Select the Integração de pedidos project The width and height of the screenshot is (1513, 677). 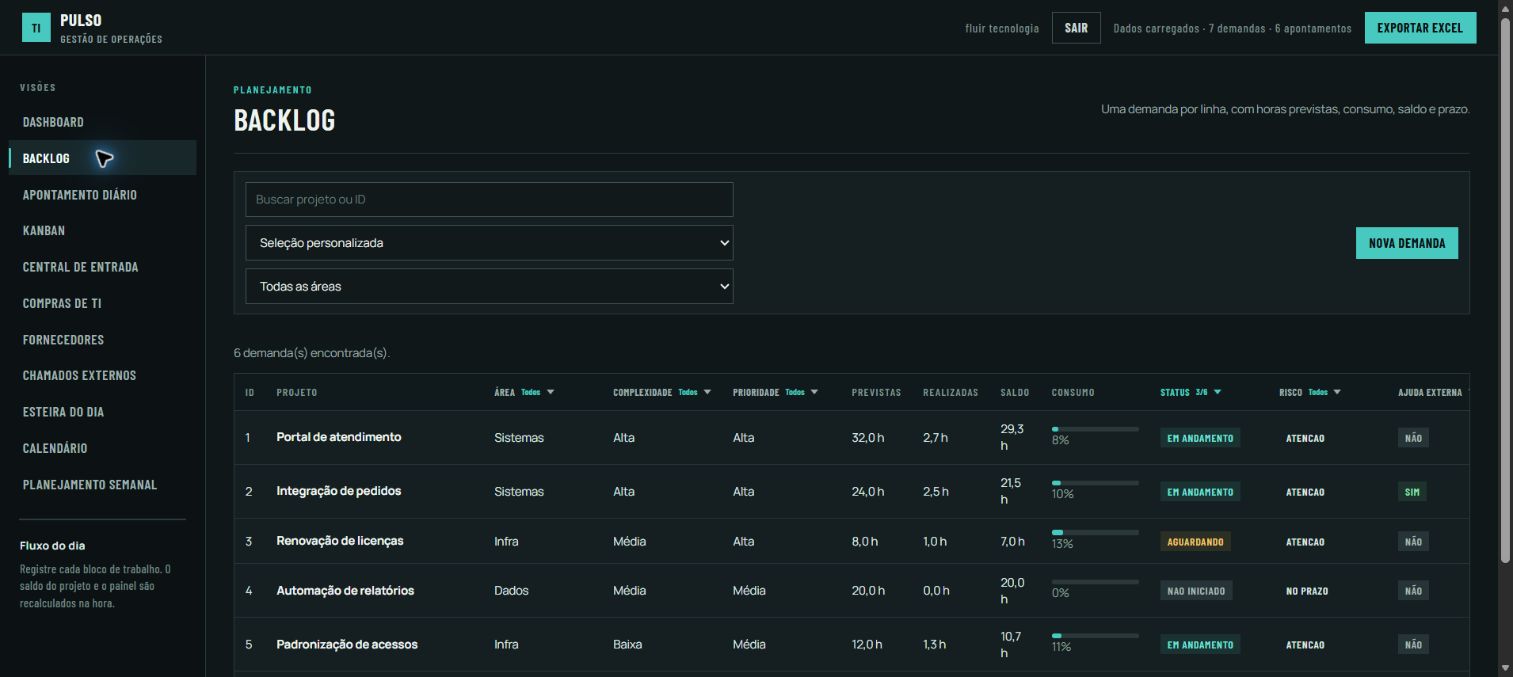click(x=338, y=491)
